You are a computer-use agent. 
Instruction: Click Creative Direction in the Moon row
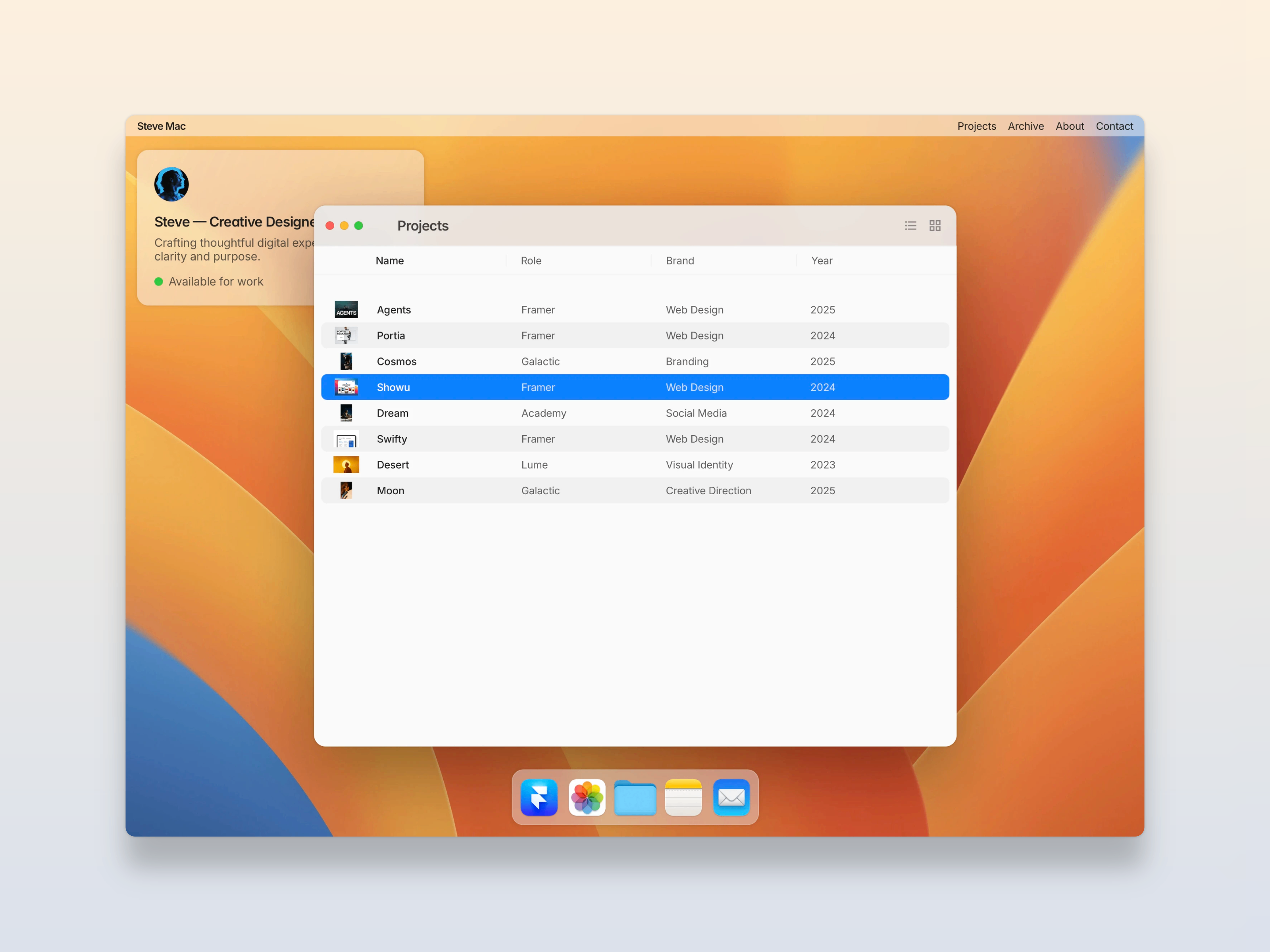coord(708,491)
